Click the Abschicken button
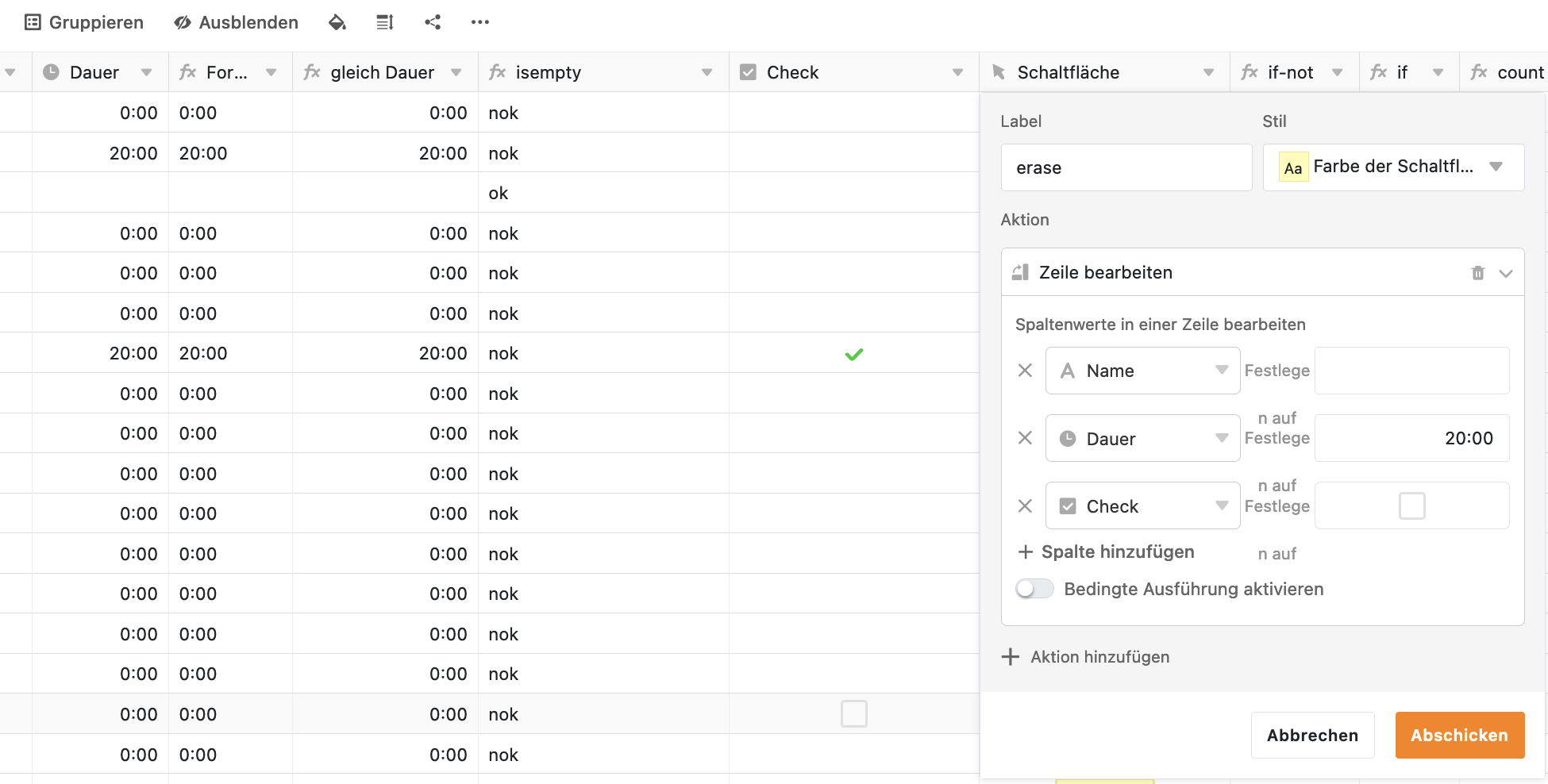 pos(1459,735)
